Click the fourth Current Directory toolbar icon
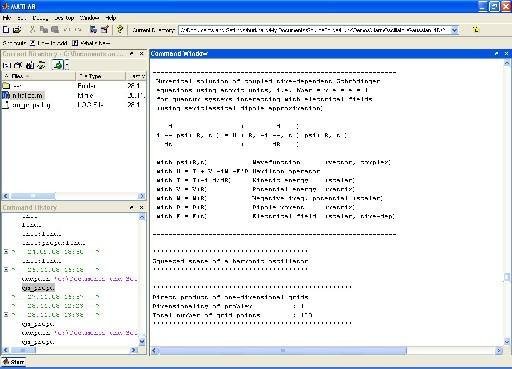The height and width of the screenshot is (369, 512). click(x=41, y=65)
